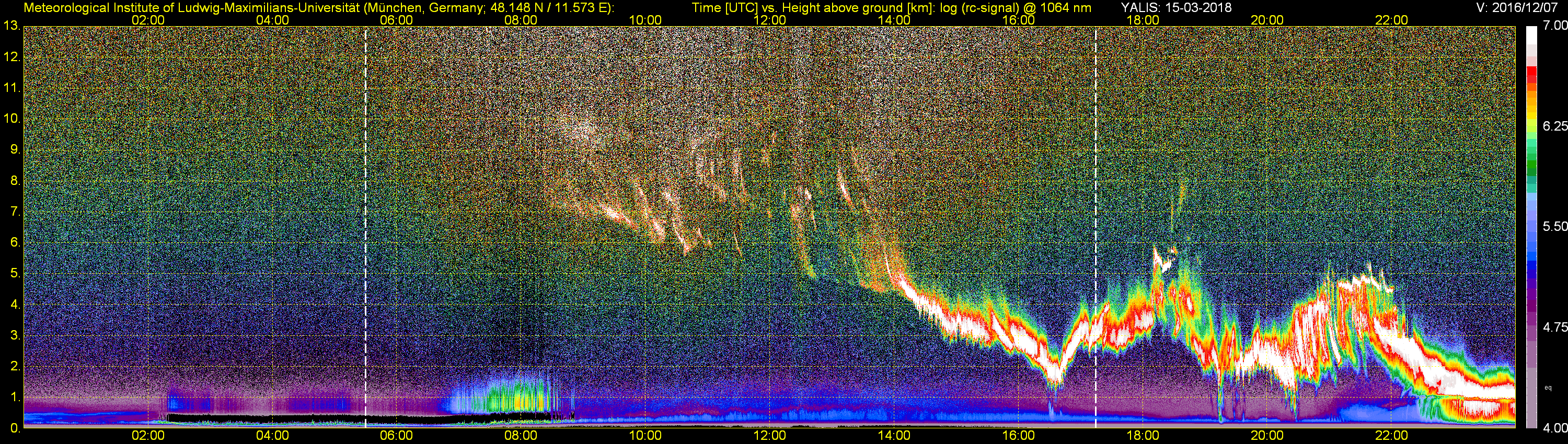Click the 'Time [UTC] vs. Height above ground' caption
This screenshot has width=1568, height=444.
coord(891,7)
